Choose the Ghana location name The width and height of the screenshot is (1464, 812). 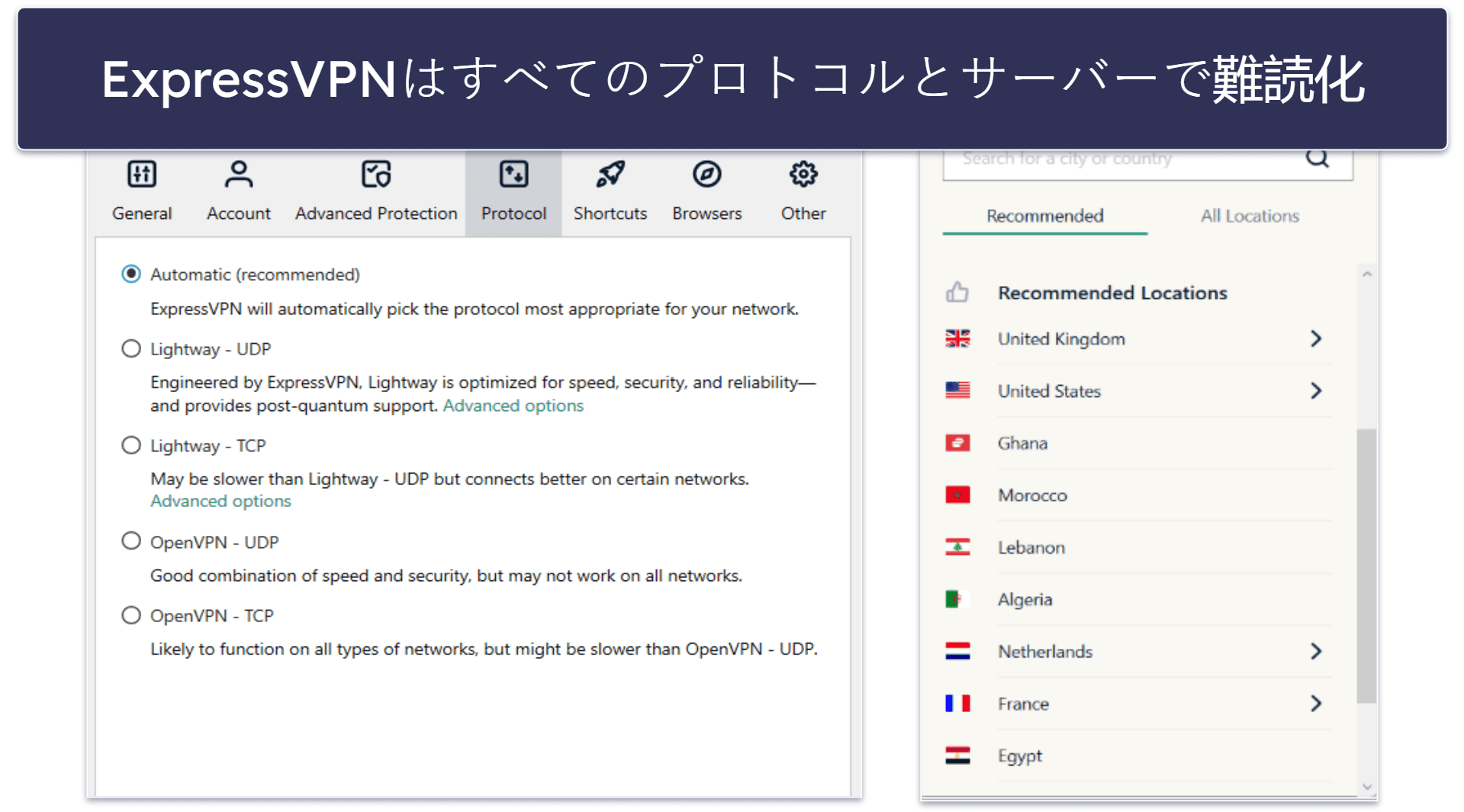point(1022,443)
